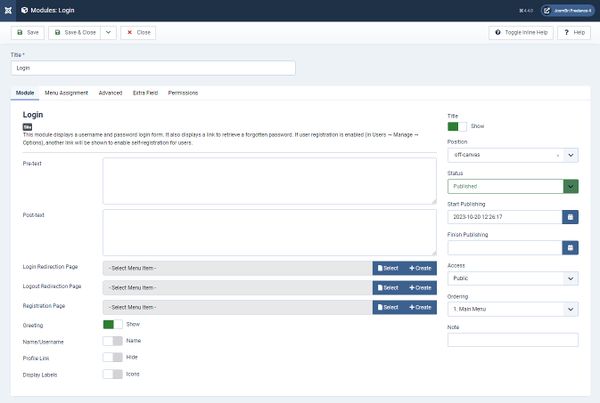This screenshot has height=403, width=600.
Task: Switch to the Menu Assignment tab
Action: point(66,93)
